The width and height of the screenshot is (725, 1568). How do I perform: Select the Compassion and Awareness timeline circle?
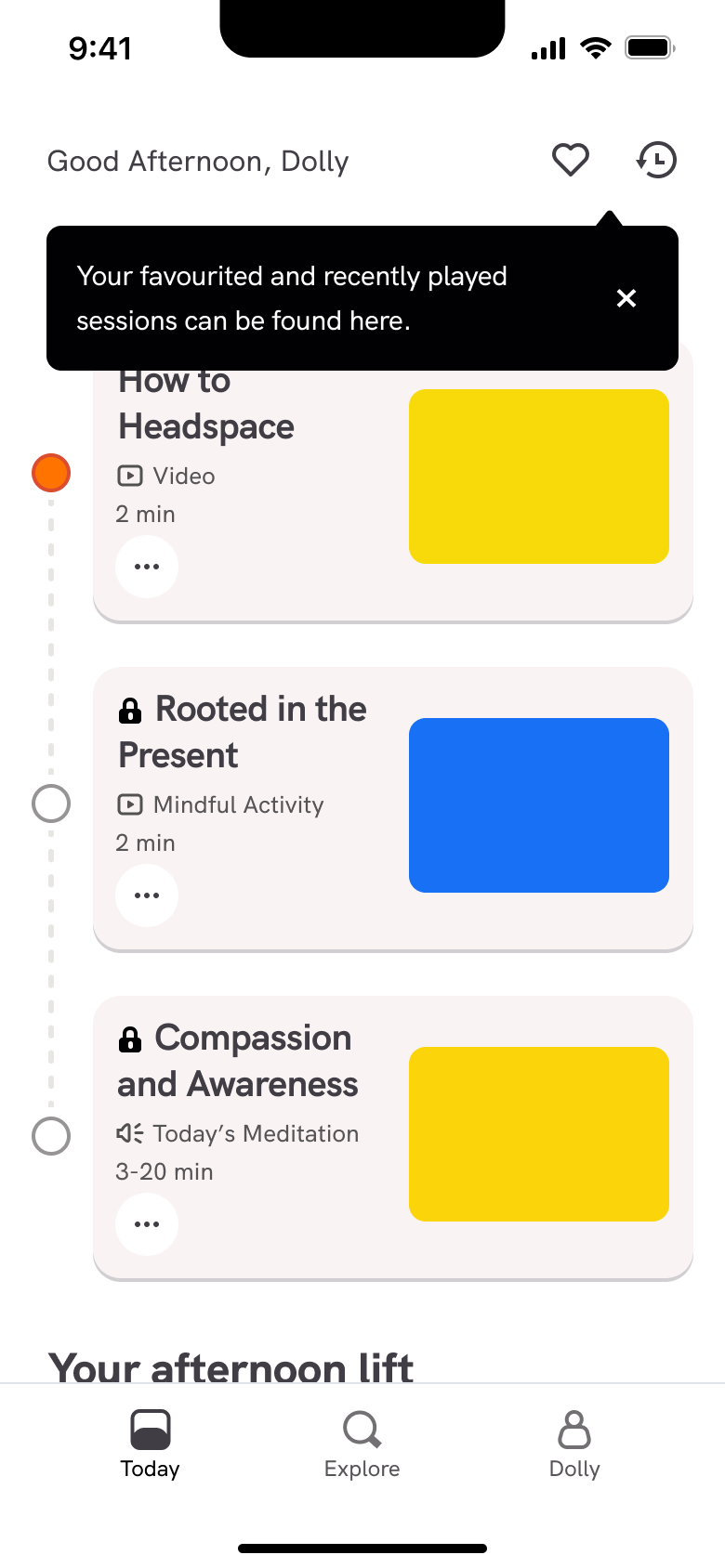pos(51,1135)
